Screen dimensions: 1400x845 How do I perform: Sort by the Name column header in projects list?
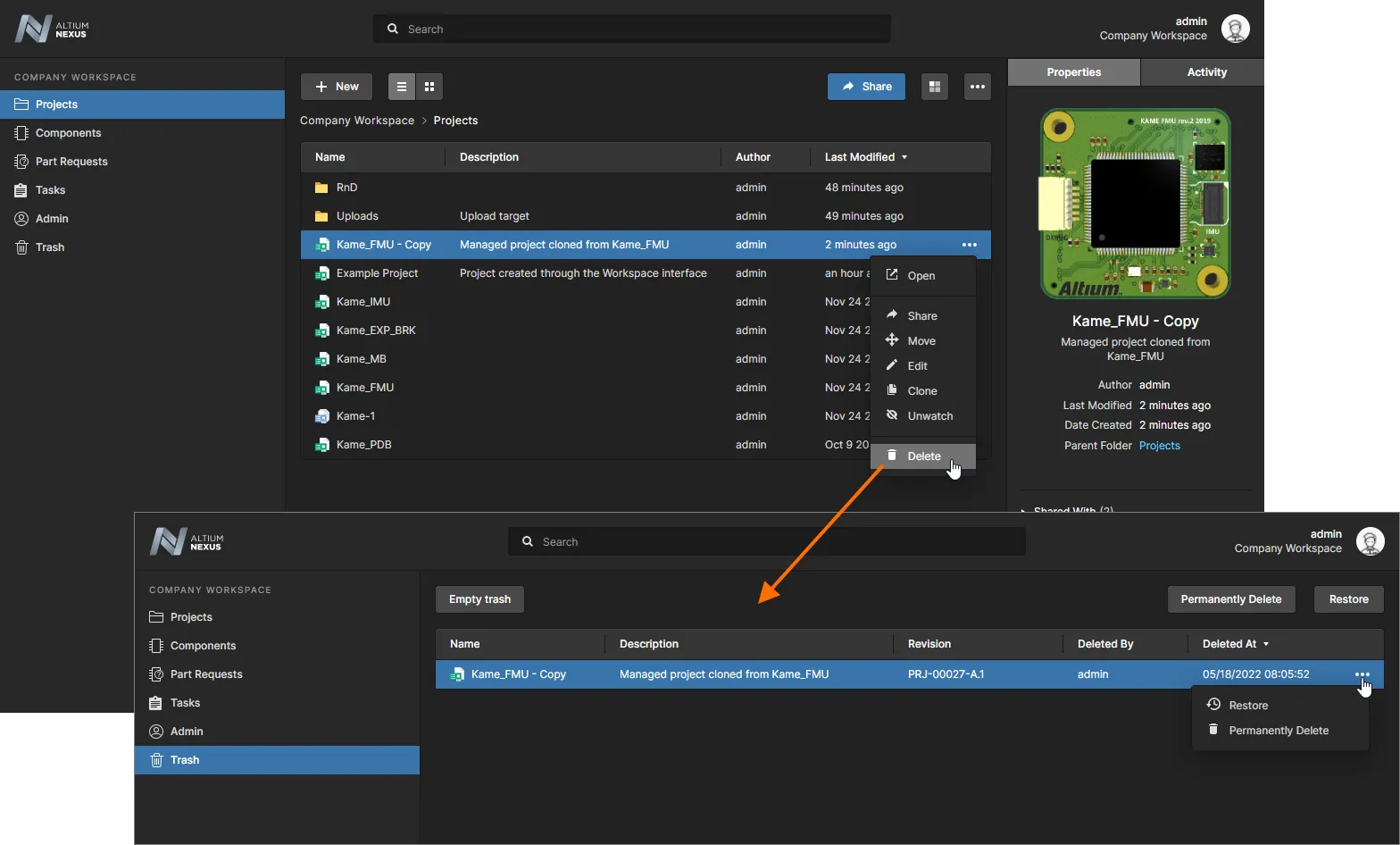tap(329, 157)
